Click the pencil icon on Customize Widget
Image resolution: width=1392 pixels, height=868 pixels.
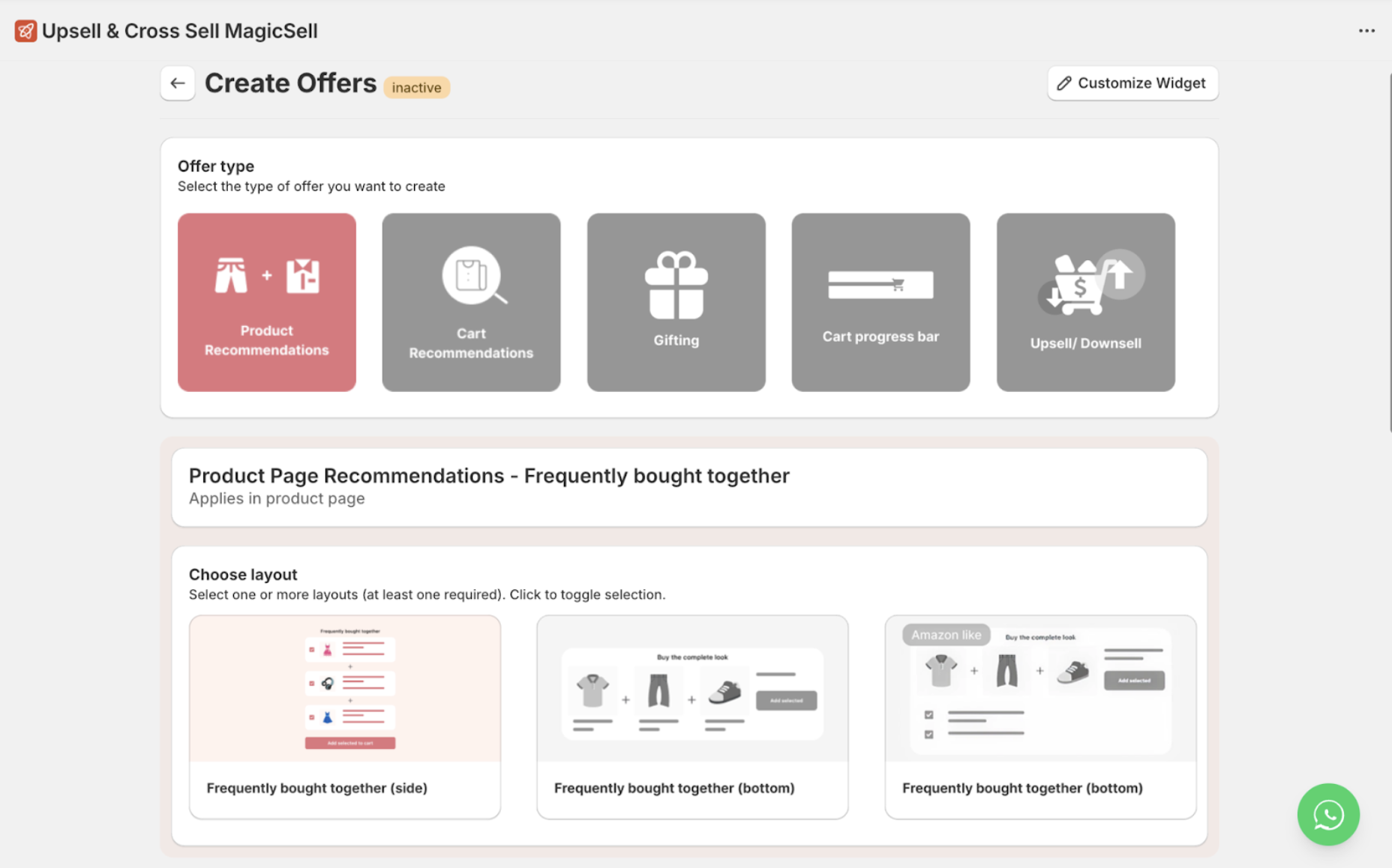(x=1063, y=83)
